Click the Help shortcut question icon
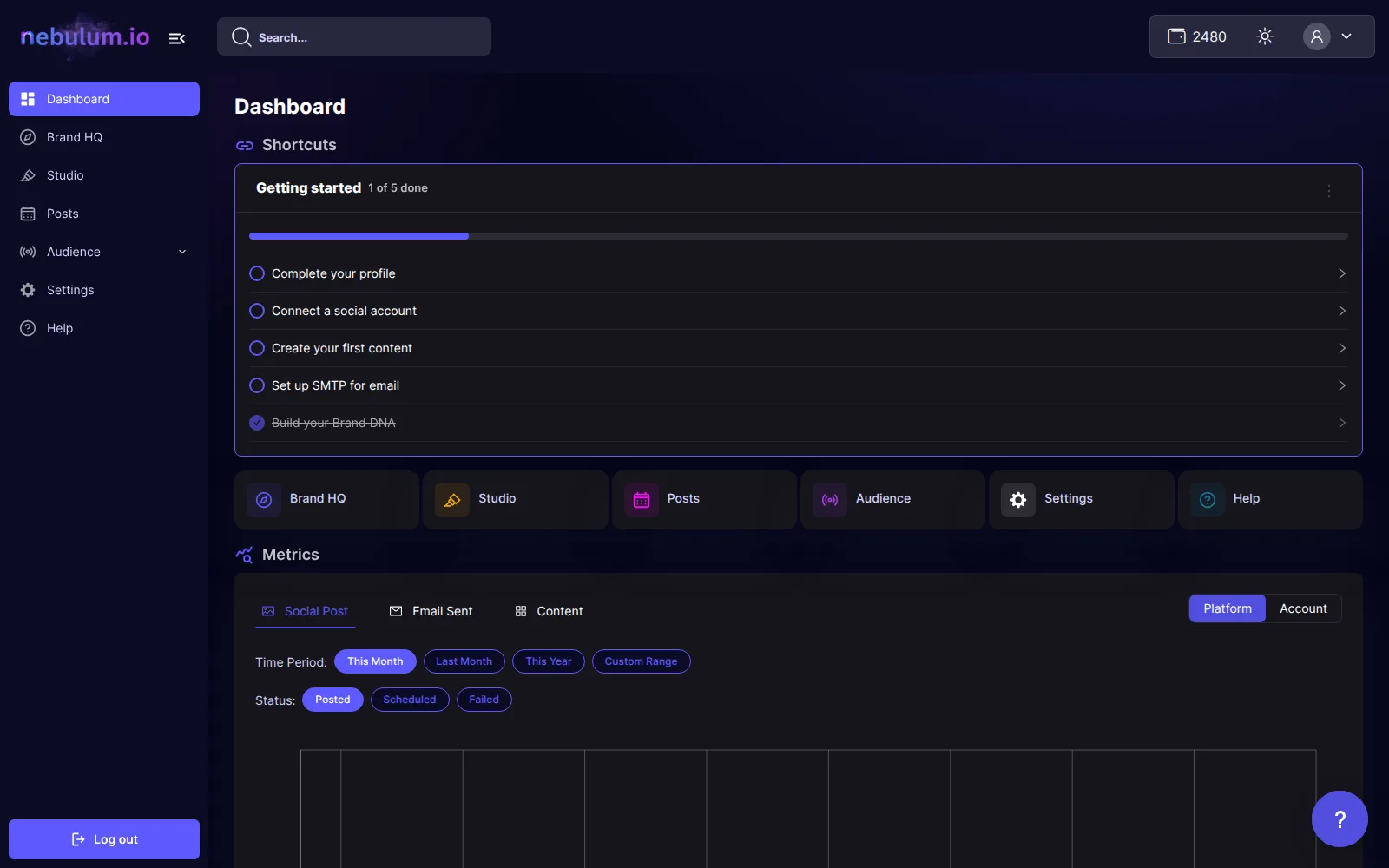 1208,500
